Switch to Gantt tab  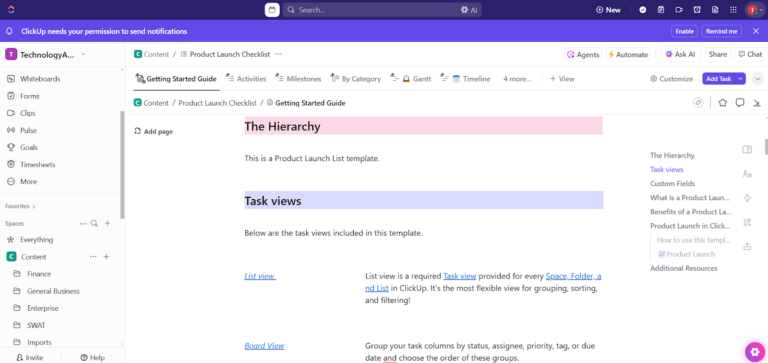tap(411, 79)
